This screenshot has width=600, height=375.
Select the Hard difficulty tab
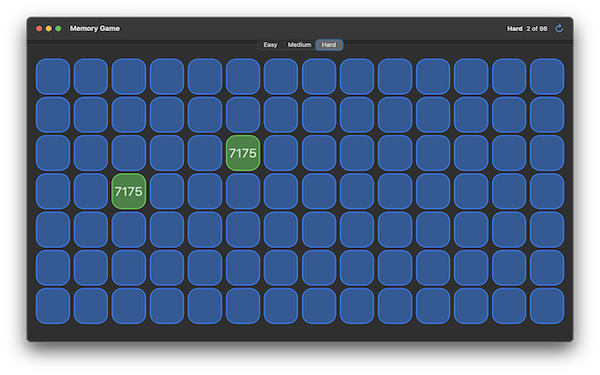[329, 45]
